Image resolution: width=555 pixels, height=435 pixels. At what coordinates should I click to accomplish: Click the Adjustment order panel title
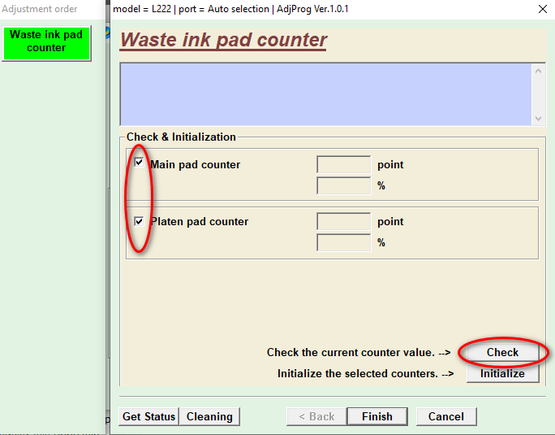39,9
